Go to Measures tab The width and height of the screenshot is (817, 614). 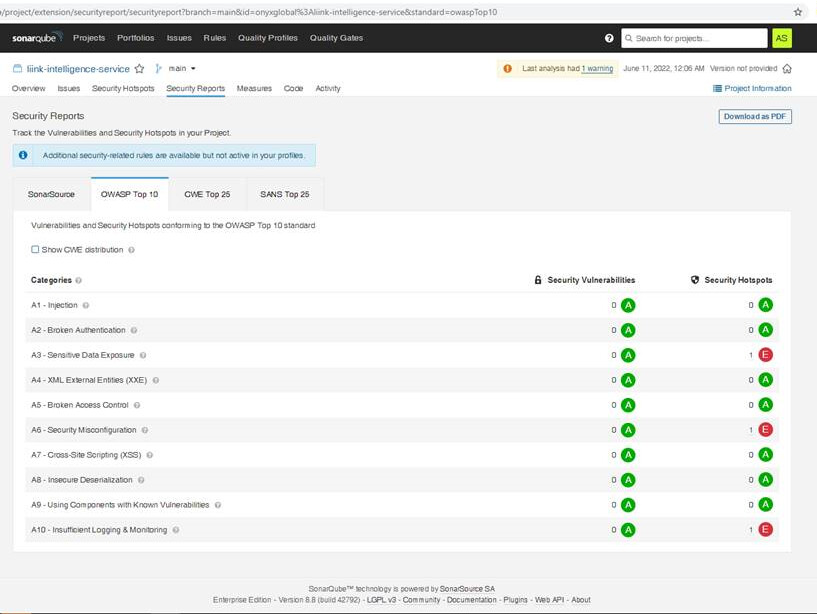254,89
